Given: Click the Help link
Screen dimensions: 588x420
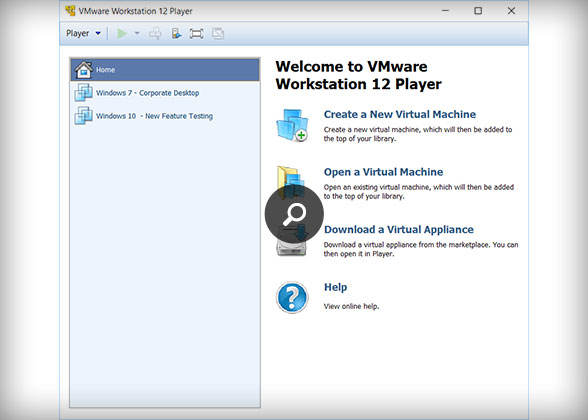Looking at the screenshot, I should click(x=335, y=287).
